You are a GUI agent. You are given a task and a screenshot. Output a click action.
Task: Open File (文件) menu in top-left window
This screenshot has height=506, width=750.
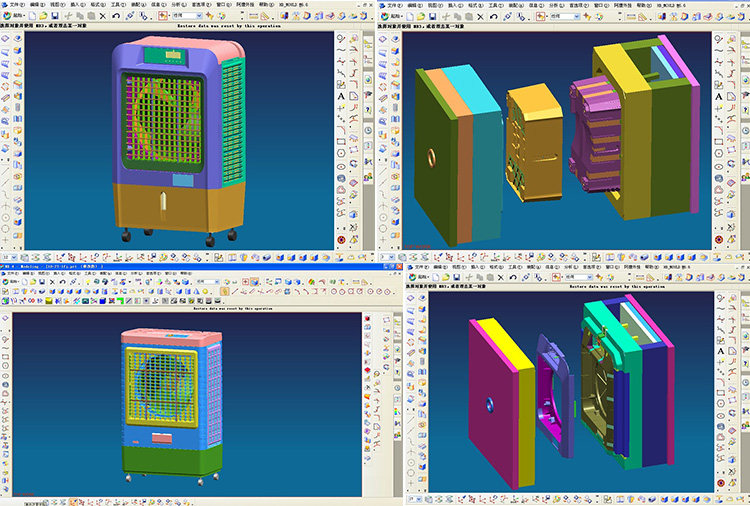pos(18,4)
